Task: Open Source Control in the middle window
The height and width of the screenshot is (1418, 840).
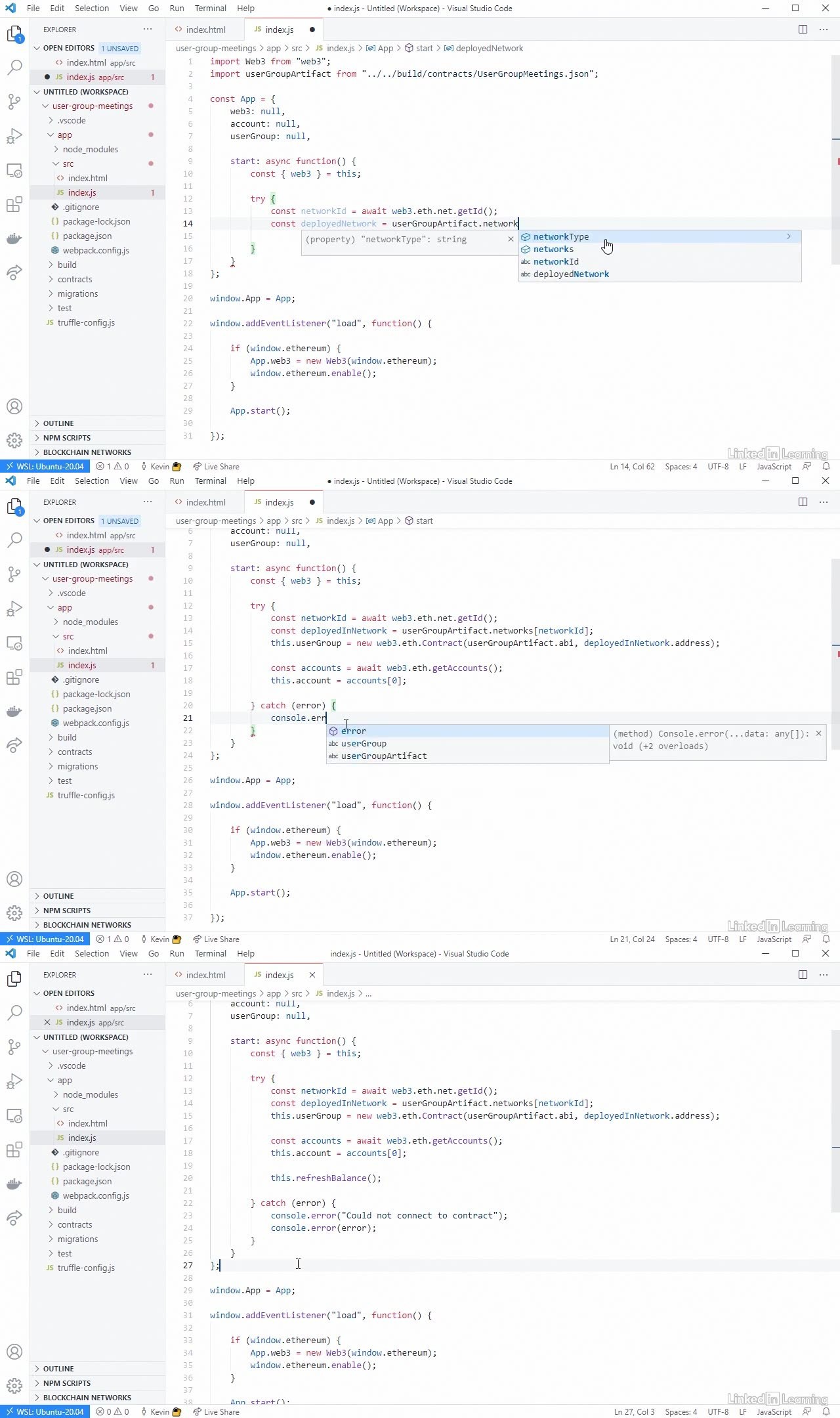Action: [14, 574]
